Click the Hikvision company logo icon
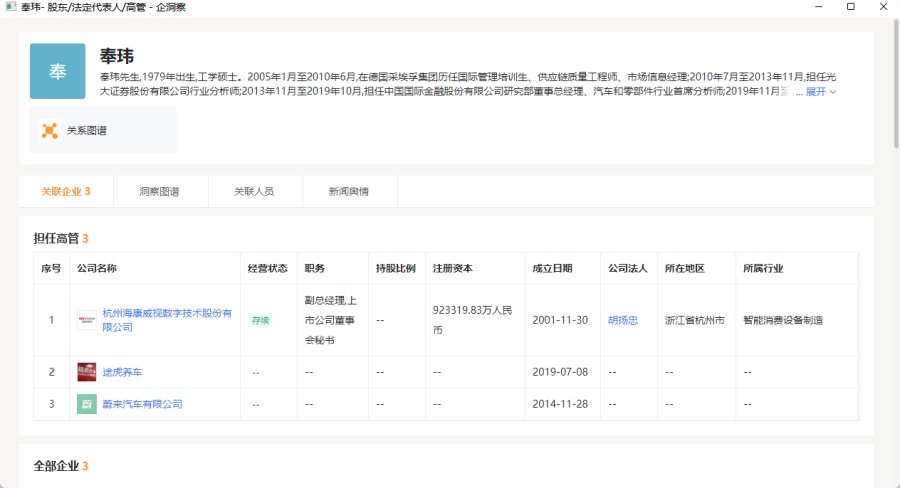This screenshot has height=488, width=900. (87, 320)
